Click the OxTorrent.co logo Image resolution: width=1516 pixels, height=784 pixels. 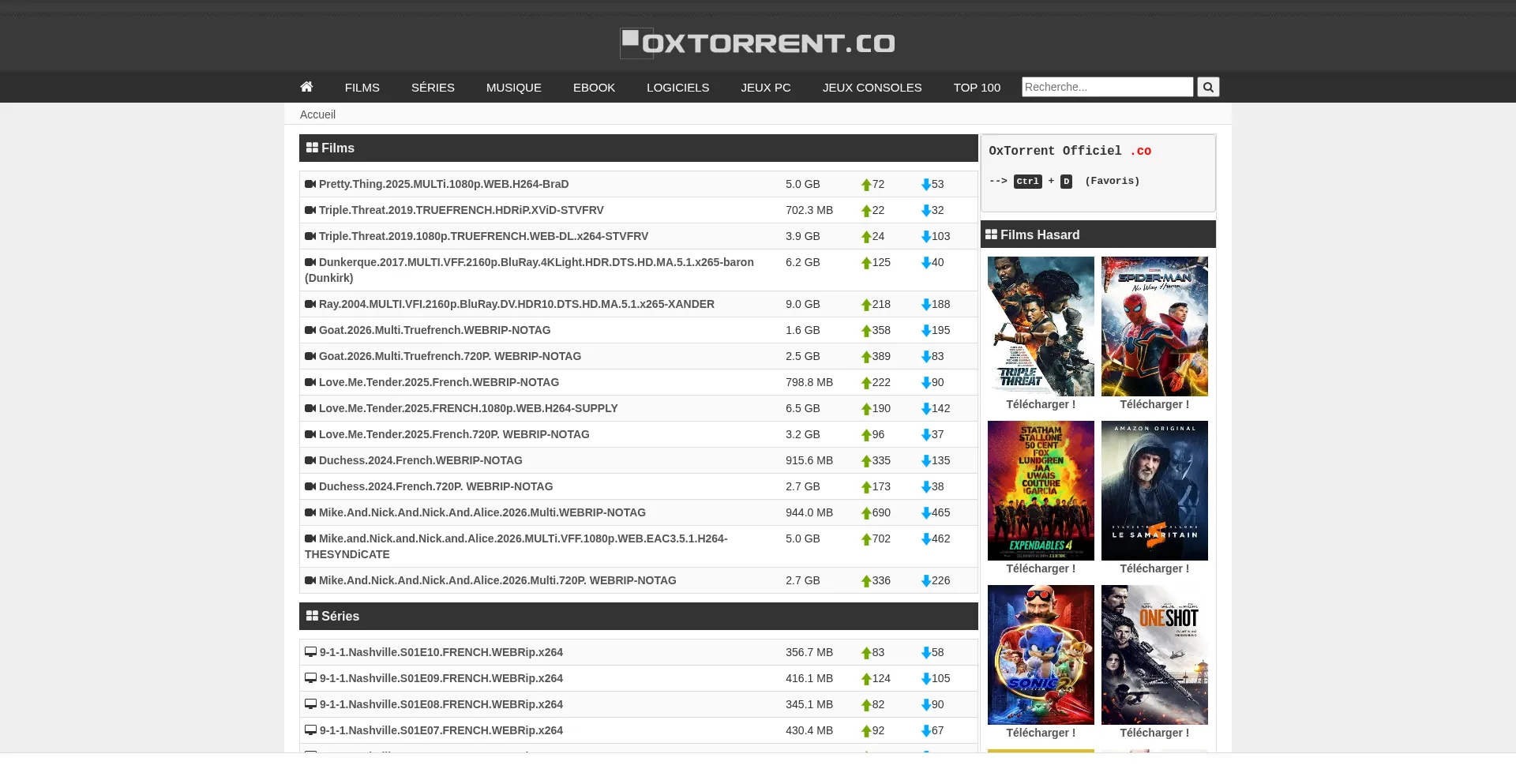(x=757, y=43)
